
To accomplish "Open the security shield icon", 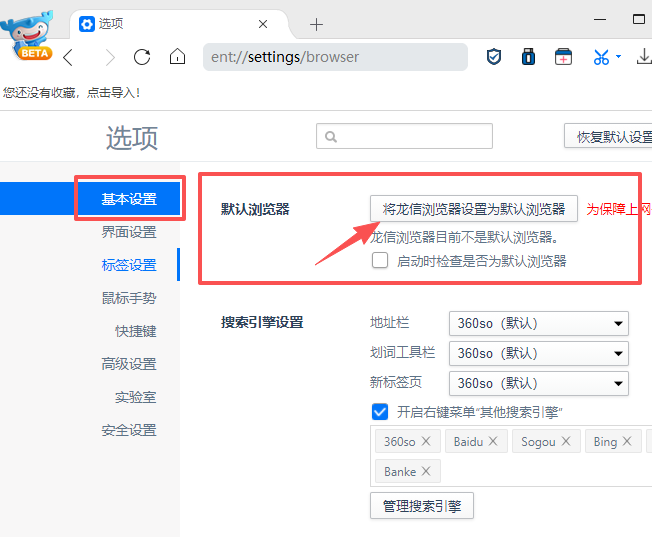I will [x=494, y=57].
